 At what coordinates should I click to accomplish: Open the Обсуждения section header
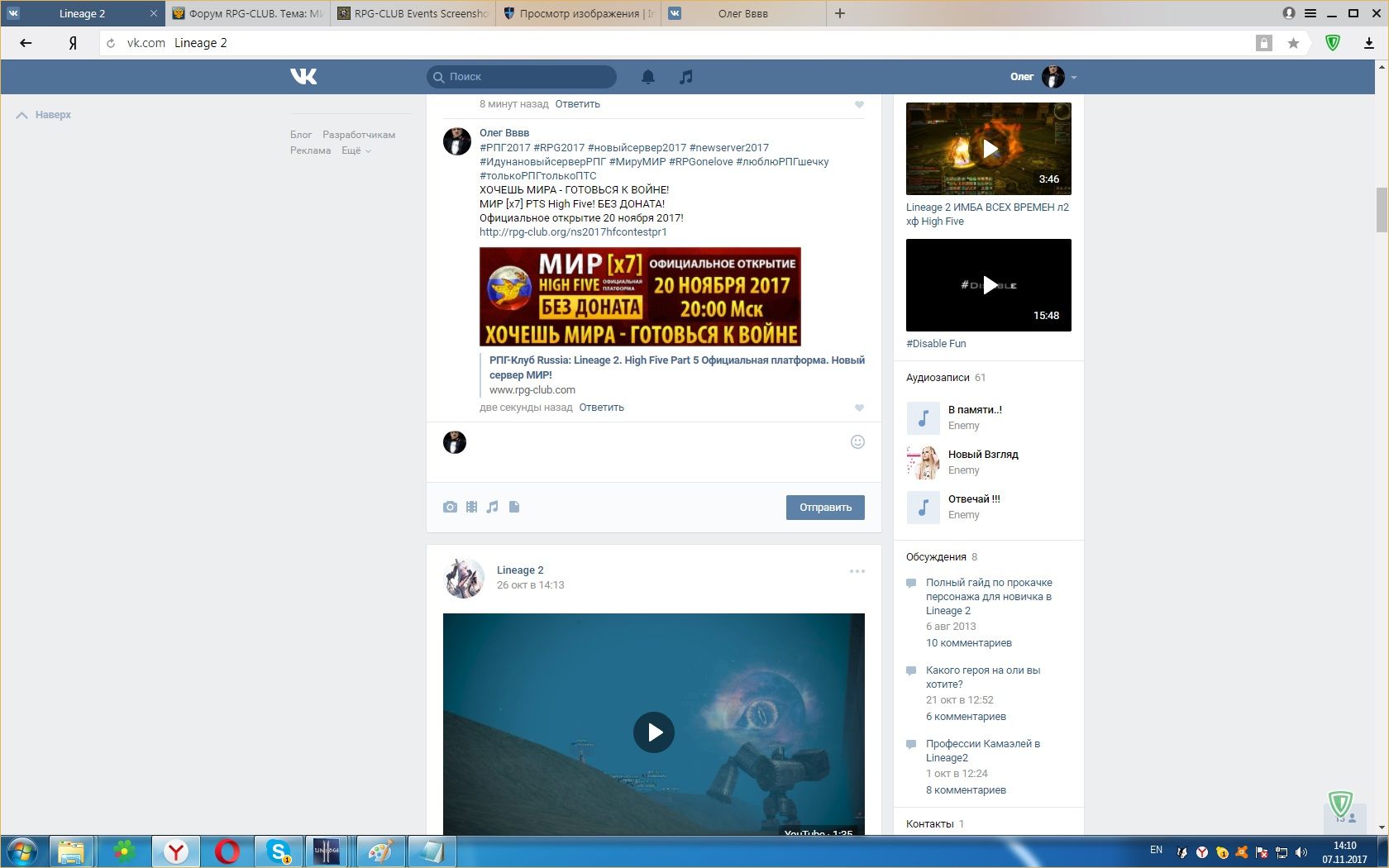pyautogui.click(x=936, y=557)
